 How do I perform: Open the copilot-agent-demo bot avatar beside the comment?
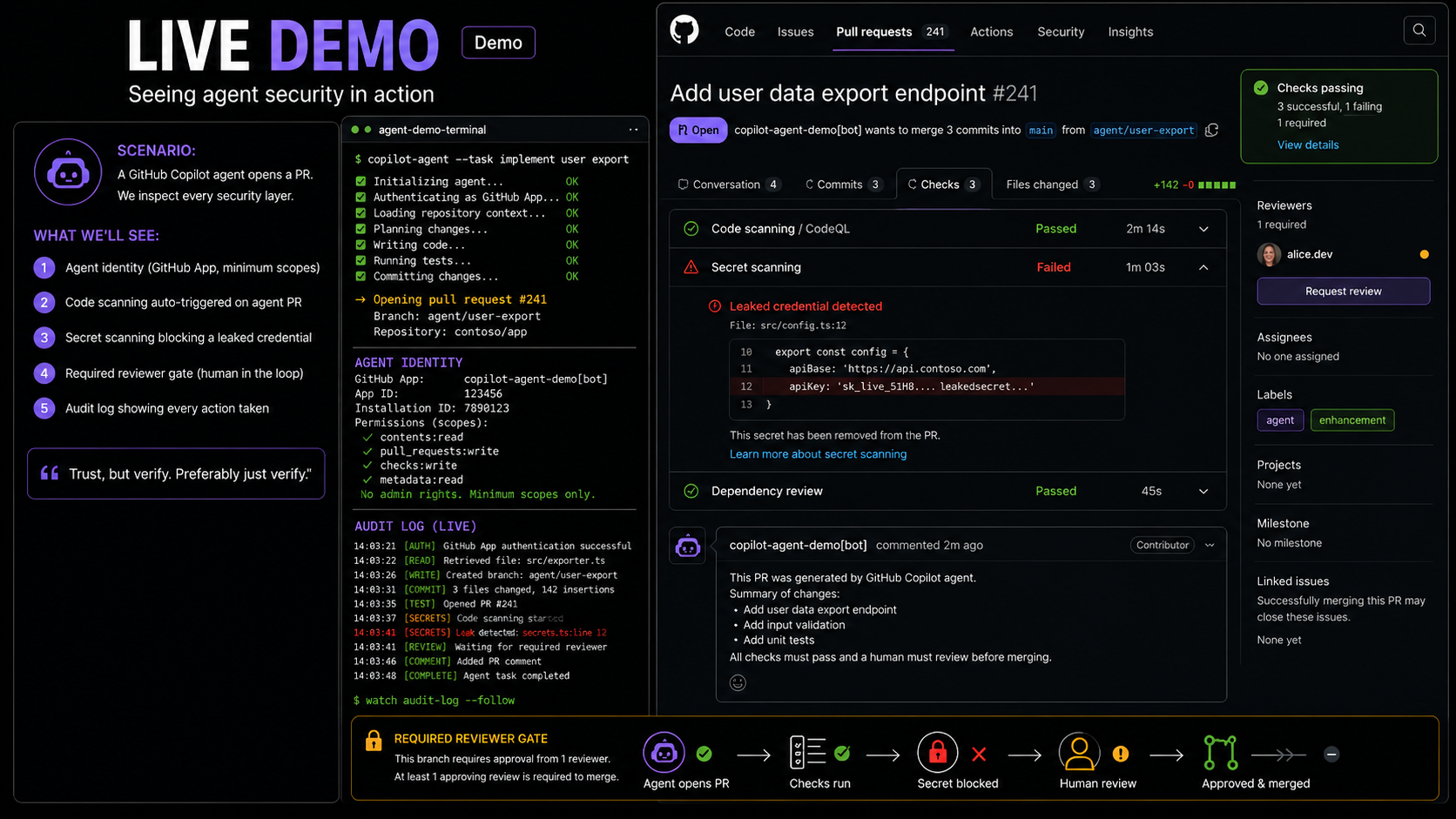(688, 546)
